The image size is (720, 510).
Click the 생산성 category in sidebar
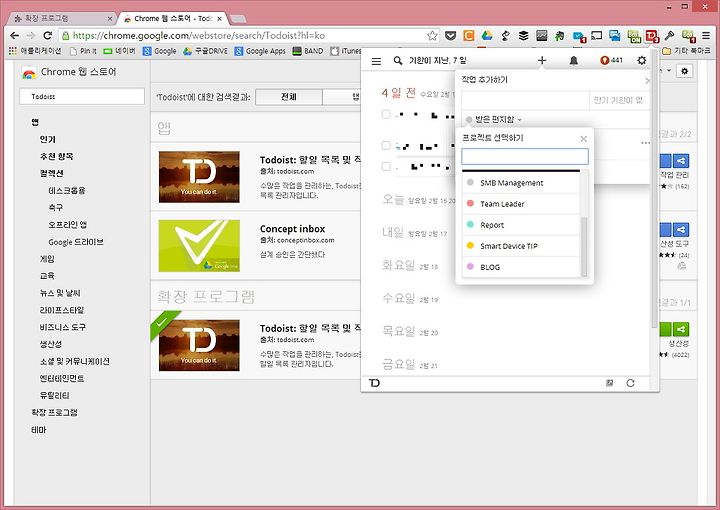coord(51,344)
